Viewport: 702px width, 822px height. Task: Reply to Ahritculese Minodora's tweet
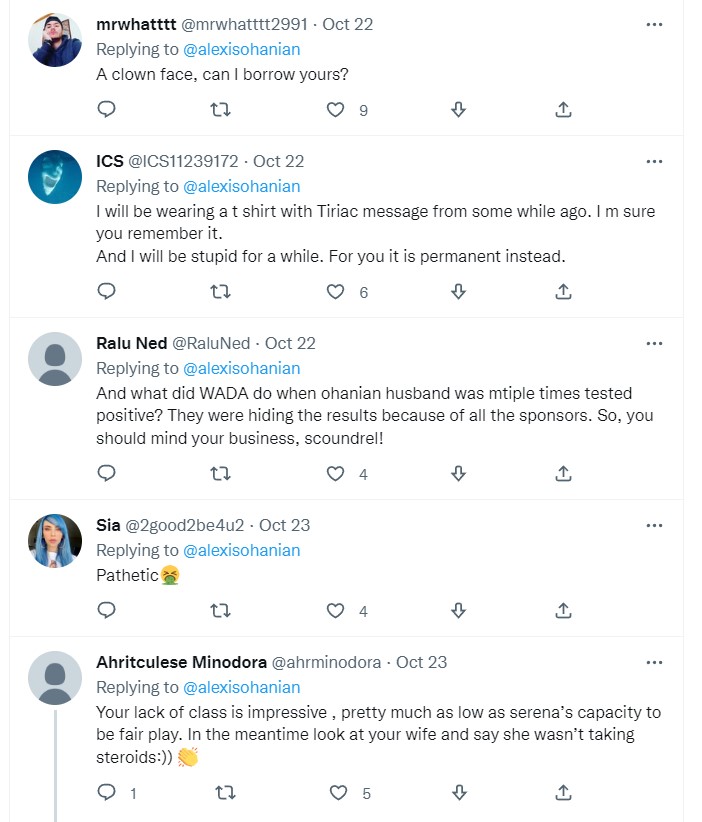pos(107,793)
